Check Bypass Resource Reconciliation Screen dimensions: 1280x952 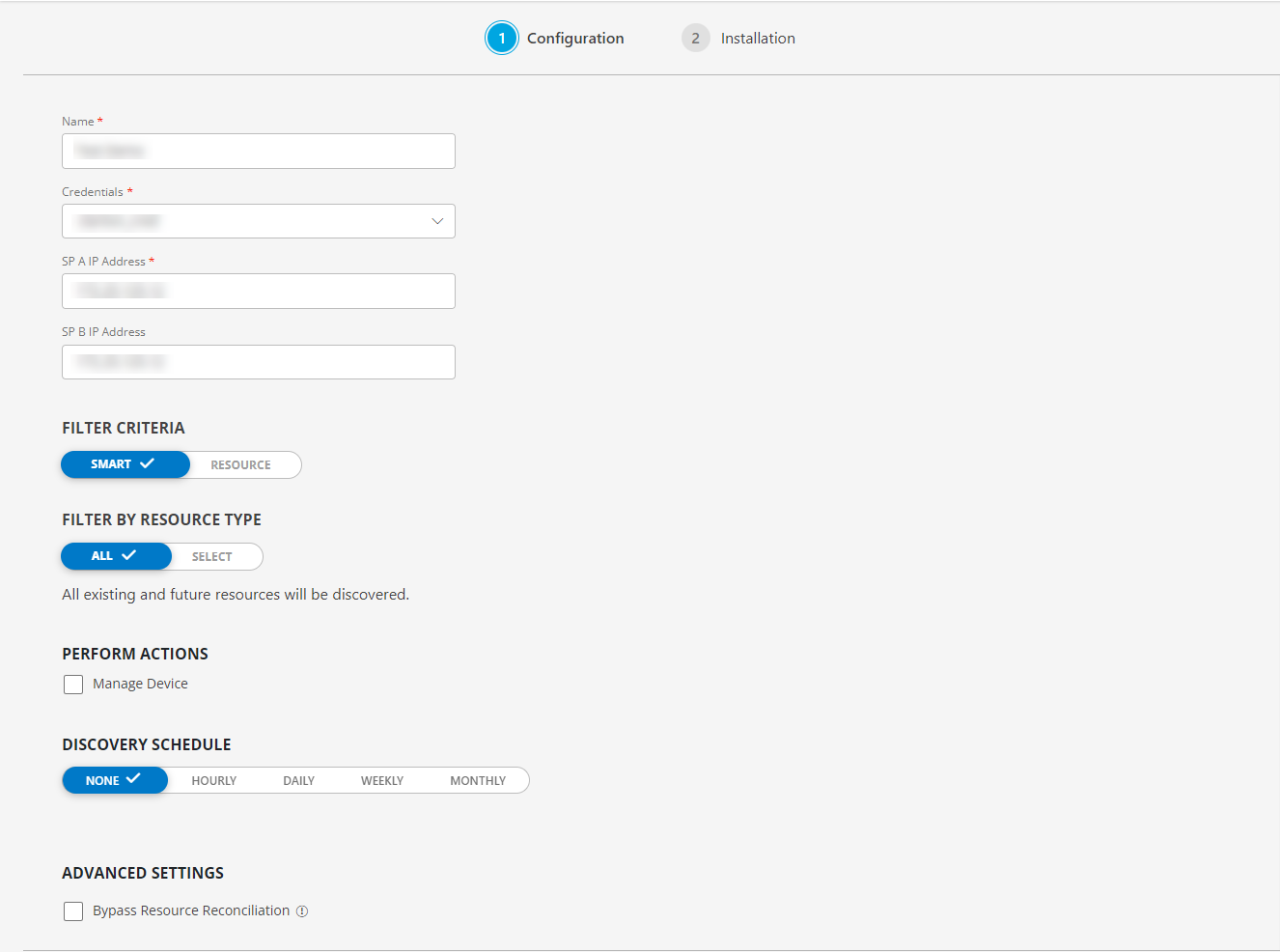click(x=73, y=910)
